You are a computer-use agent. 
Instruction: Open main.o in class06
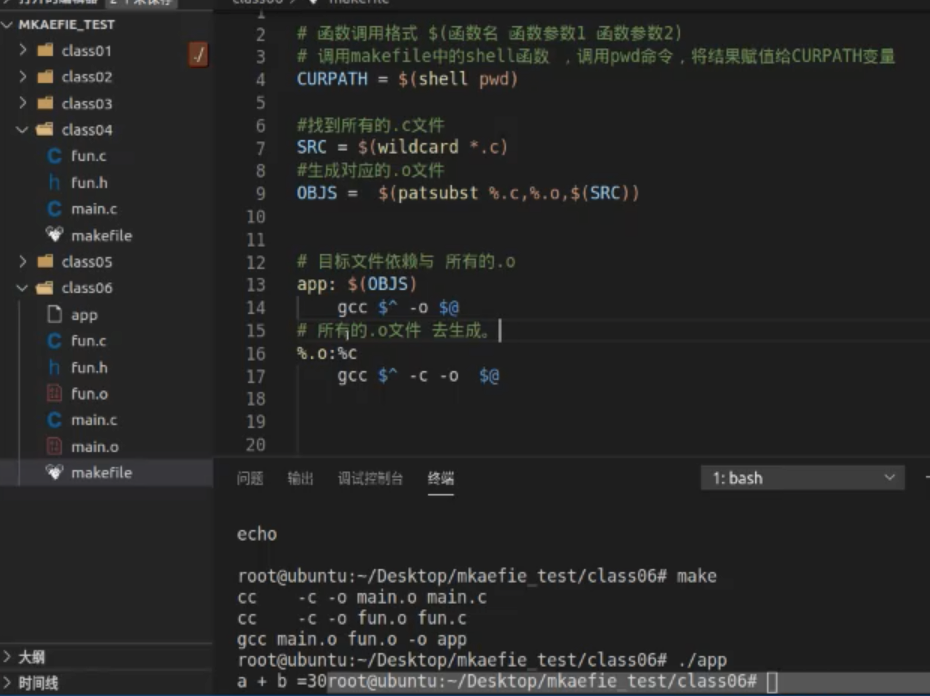pyautogui.click(x=95, y=446)
